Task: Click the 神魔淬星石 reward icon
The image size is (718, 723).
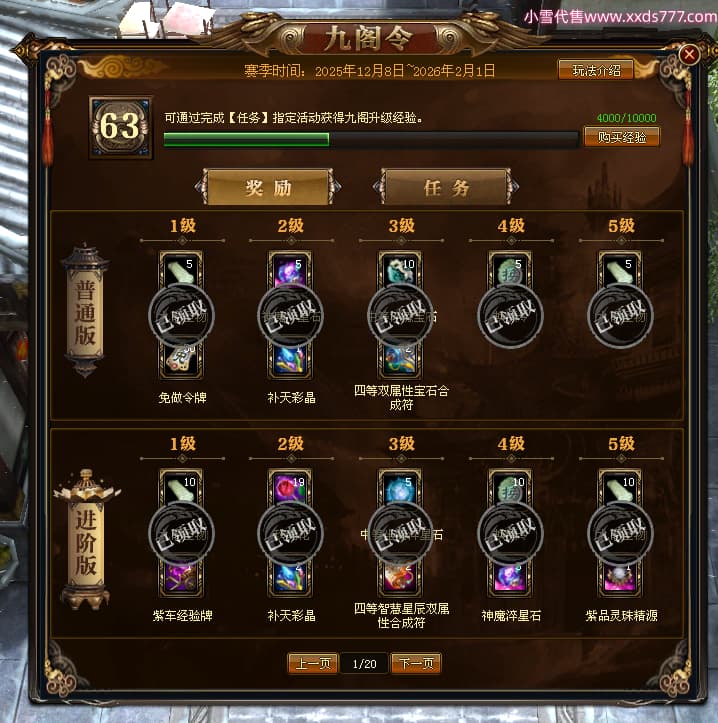Action: 510,578
